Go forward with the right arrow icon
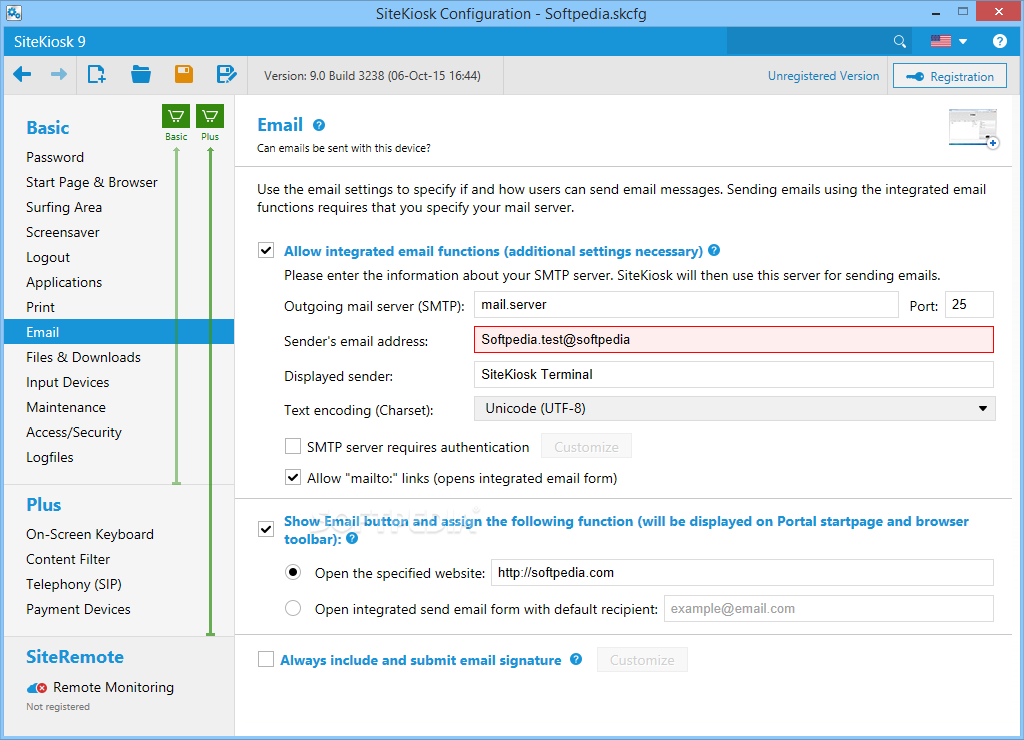The height and width of the screenshot is (740, 1024). click(x=59, y=74)
